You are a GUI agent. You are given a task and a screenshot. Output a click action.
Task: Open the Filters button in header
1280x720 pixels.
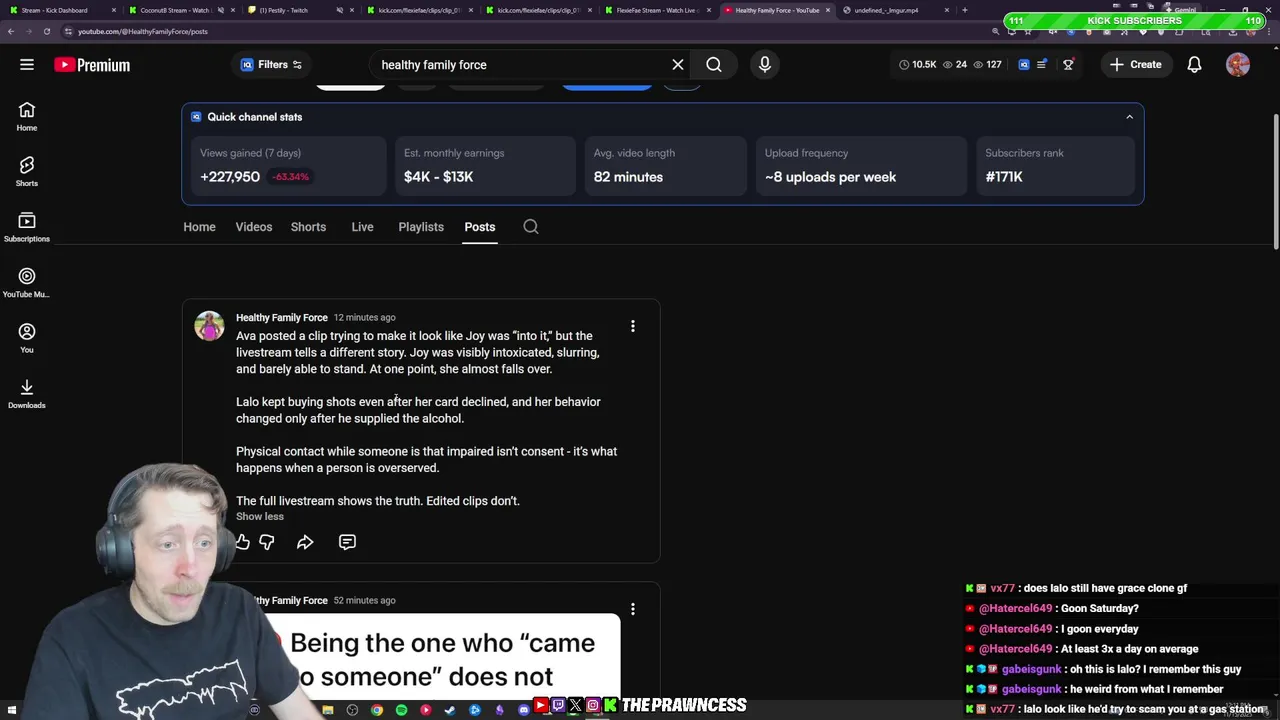[x=271, y=65]
